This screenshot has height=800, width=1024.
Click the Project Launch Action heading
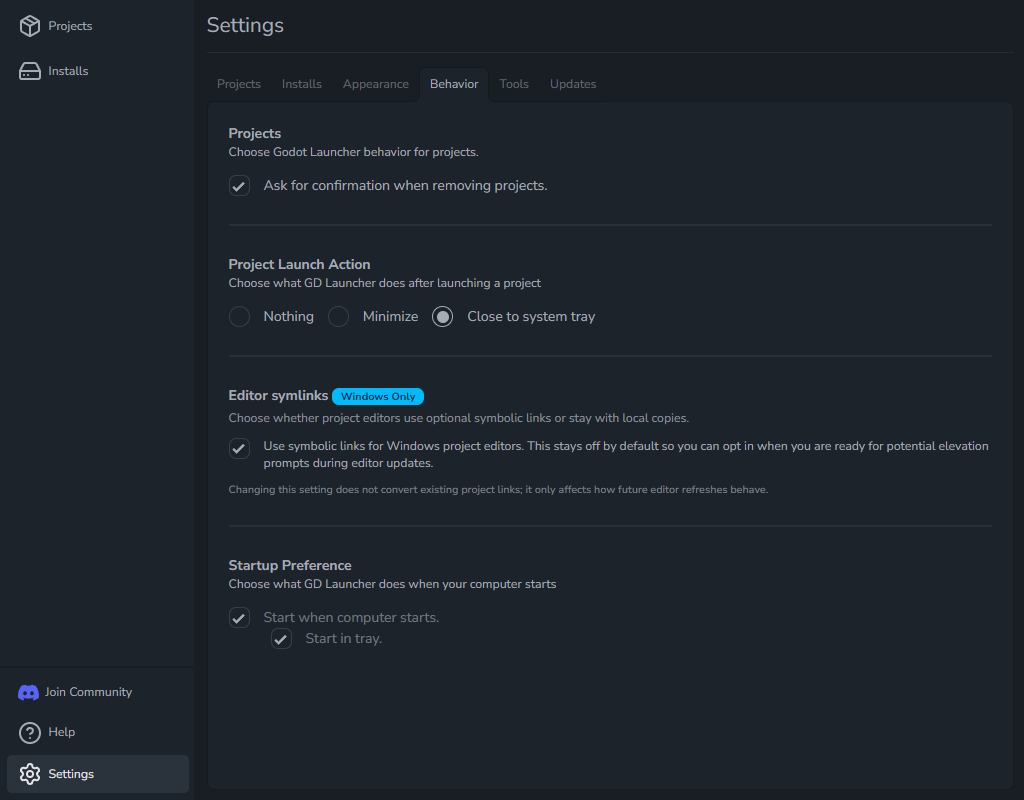click(299, 264)
